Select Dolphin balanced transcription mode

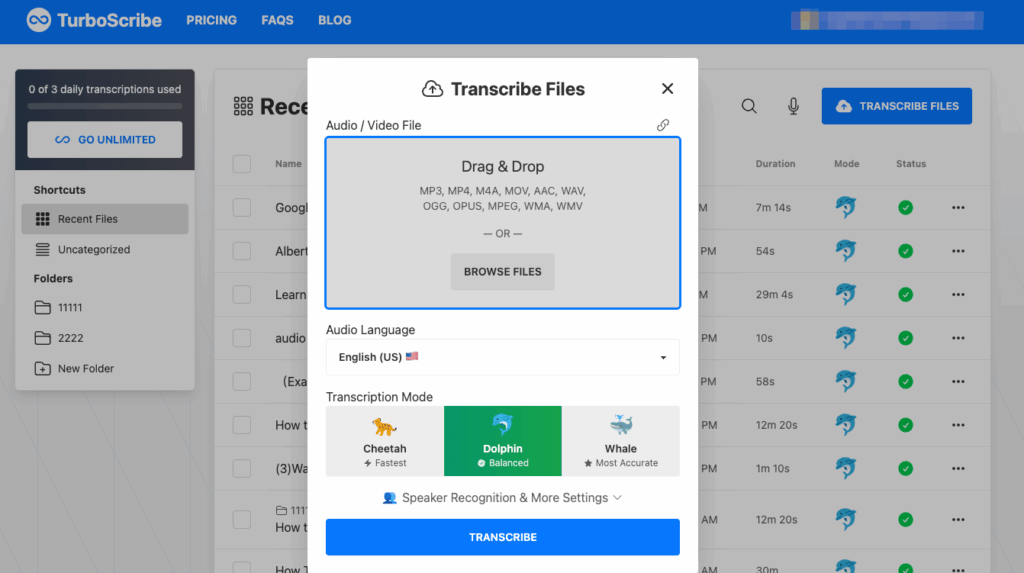point(503,441)
